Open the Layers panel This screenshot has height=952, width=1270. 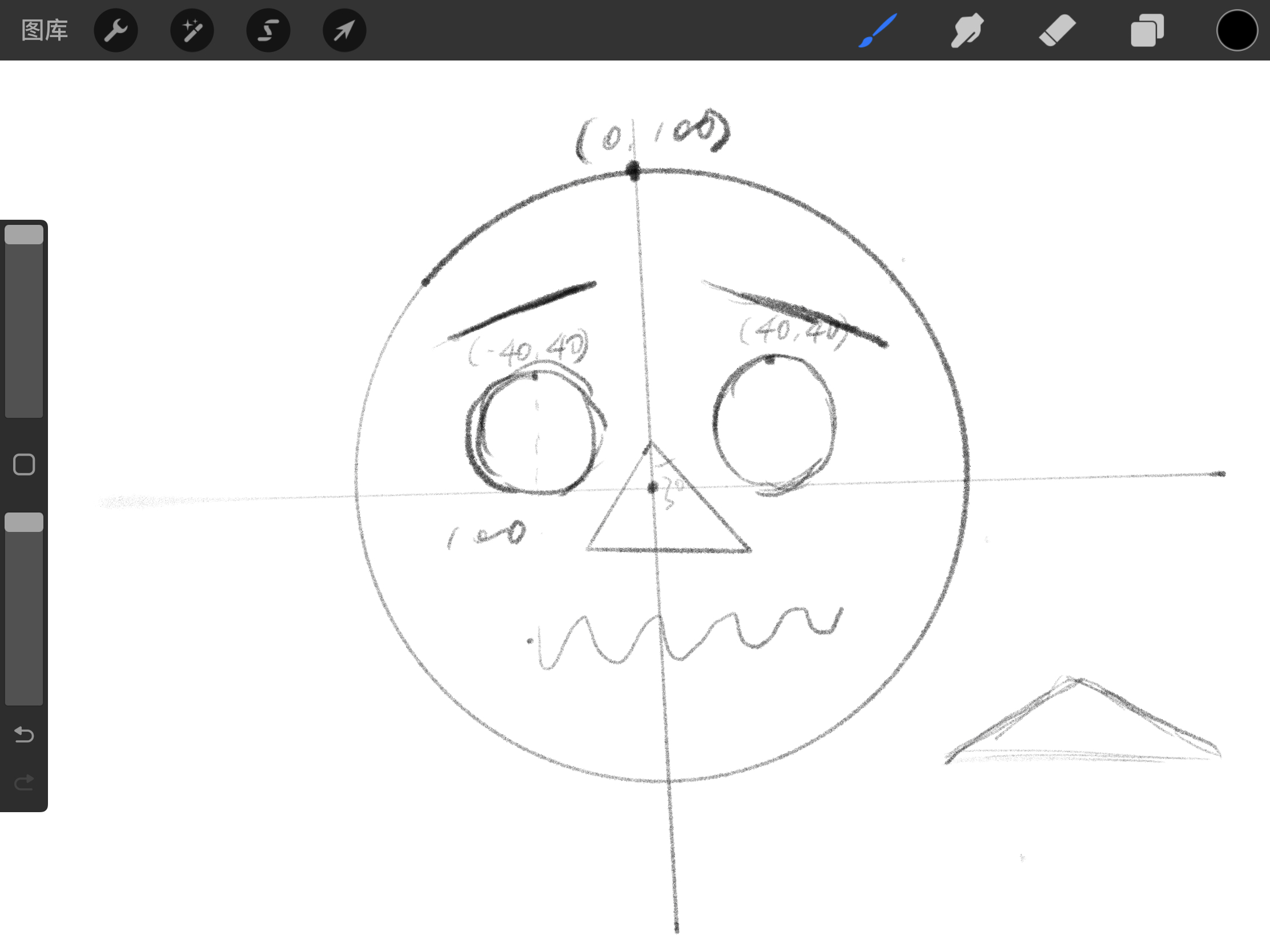[1147, 30]
